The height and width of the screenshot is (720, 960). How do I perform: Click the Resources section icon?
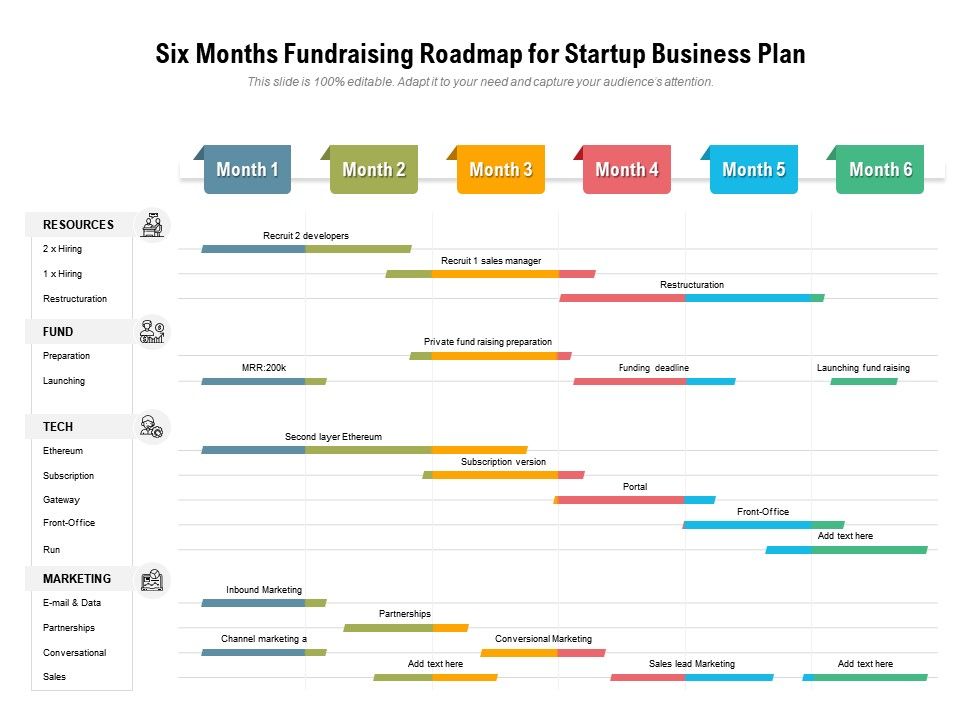[x=152, y=225]
